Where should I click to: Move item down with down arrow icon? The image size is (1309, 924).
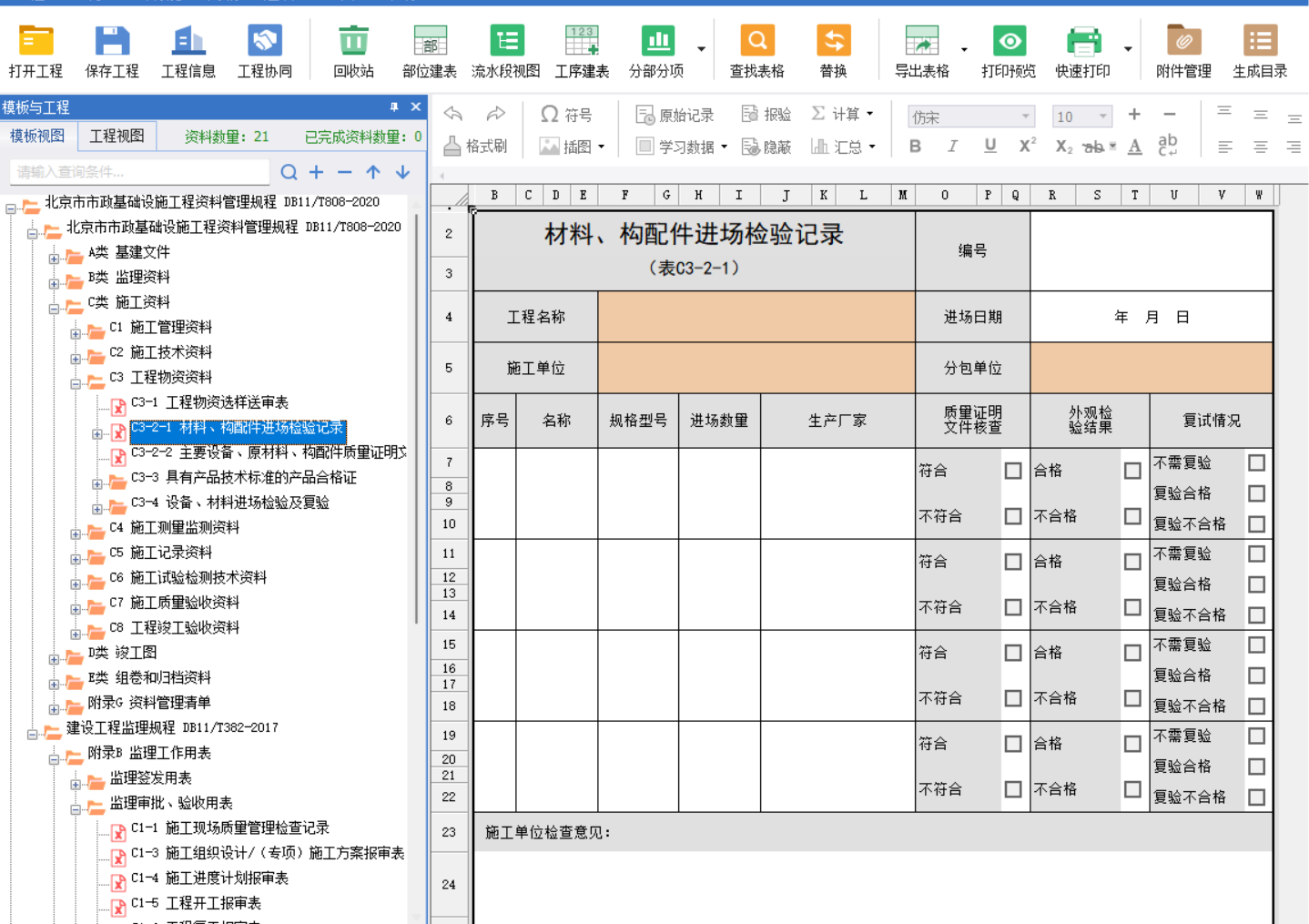(x=402, y=172)
